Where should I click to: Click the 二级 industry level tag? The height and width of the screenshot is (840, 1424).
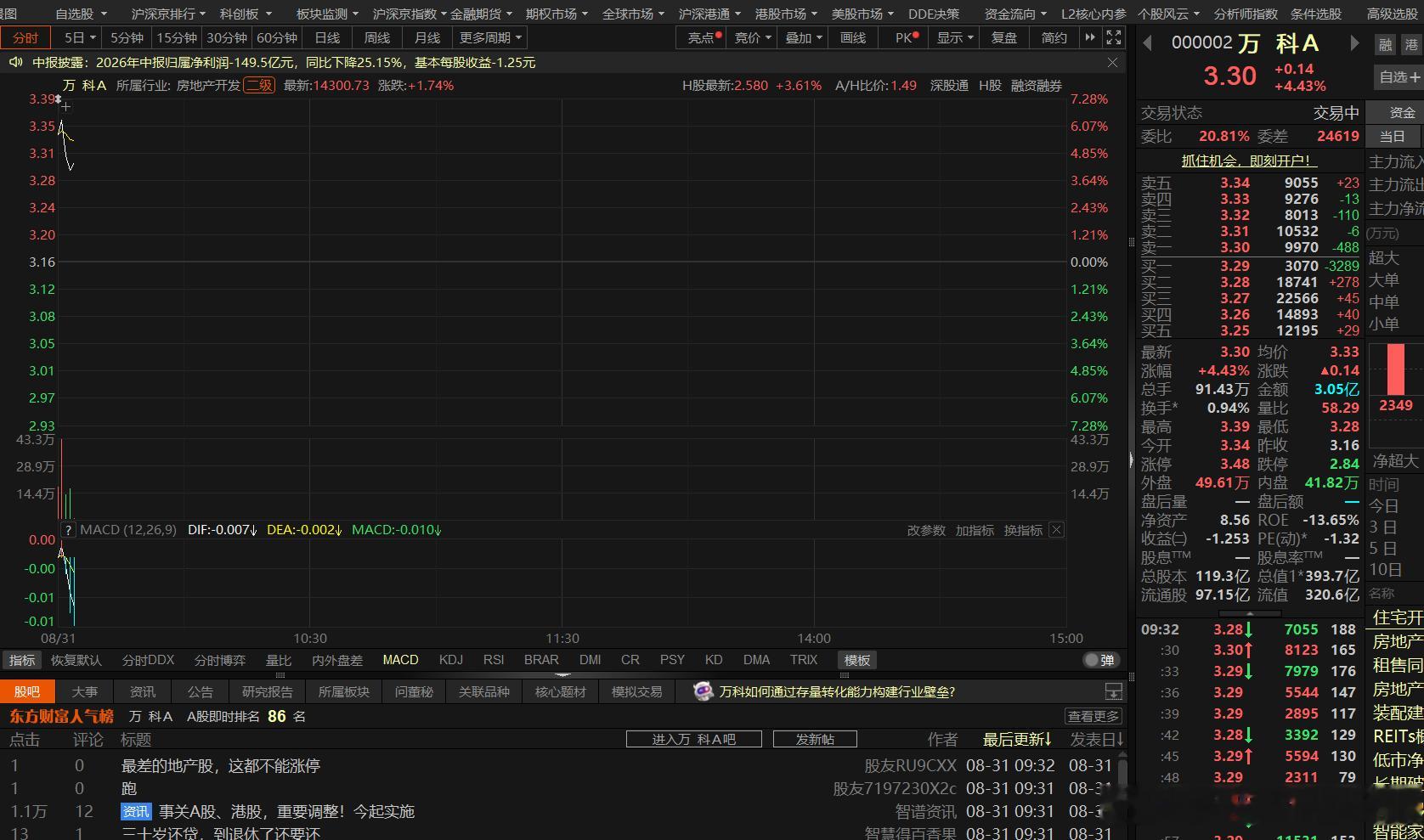coord(259,85)
